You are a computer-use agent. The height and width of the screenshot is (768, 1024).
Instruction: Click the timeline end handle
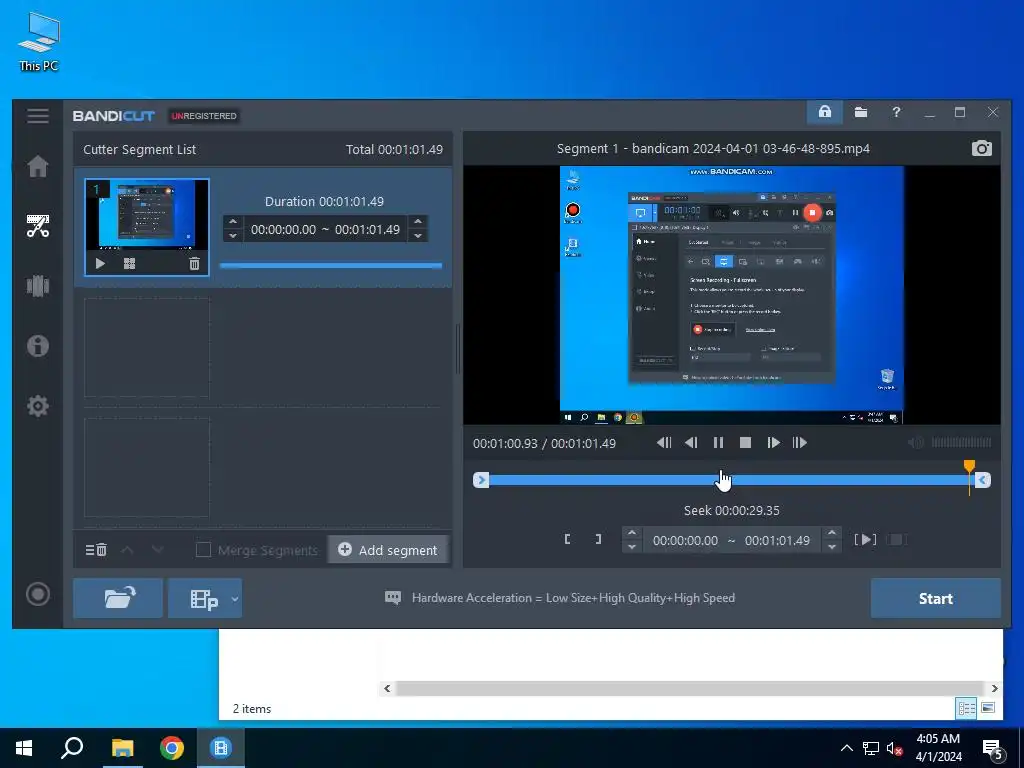(x=982, y=480)
